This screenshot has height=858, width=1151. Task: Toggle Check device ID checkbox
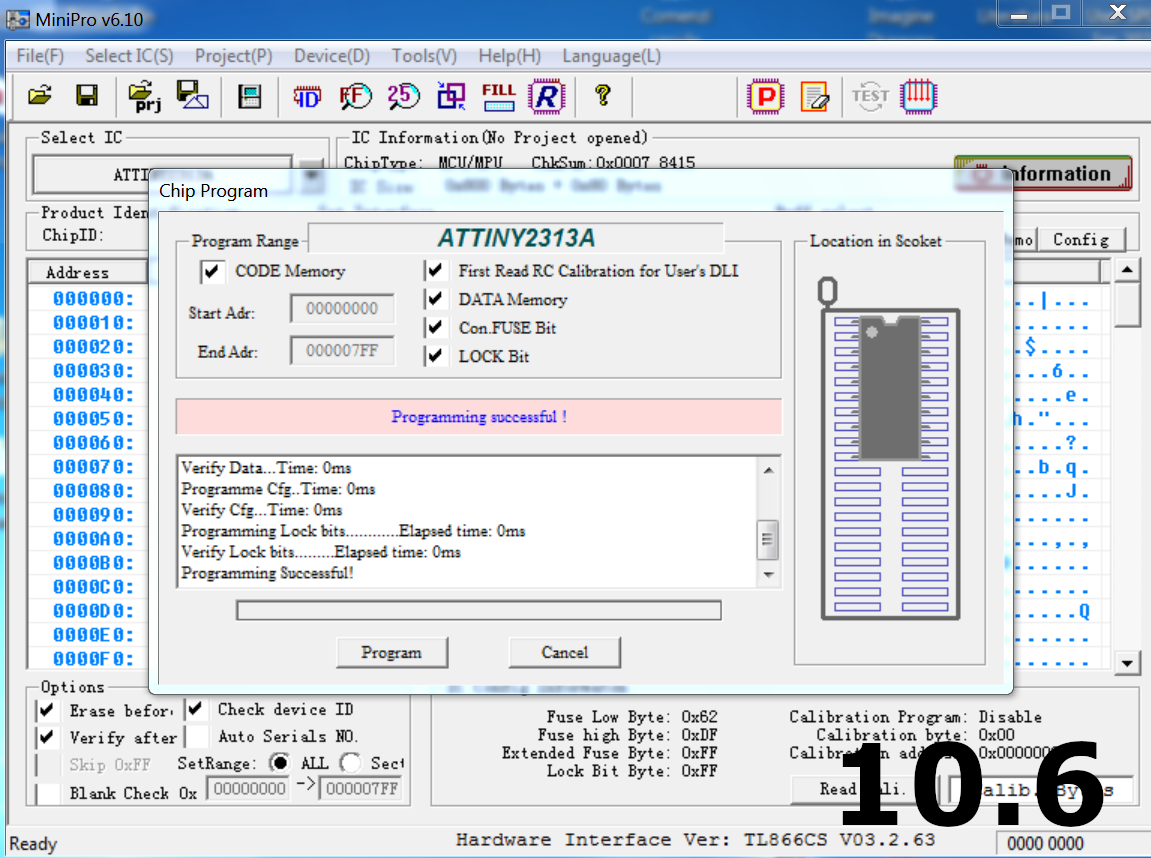click(195, 709)
